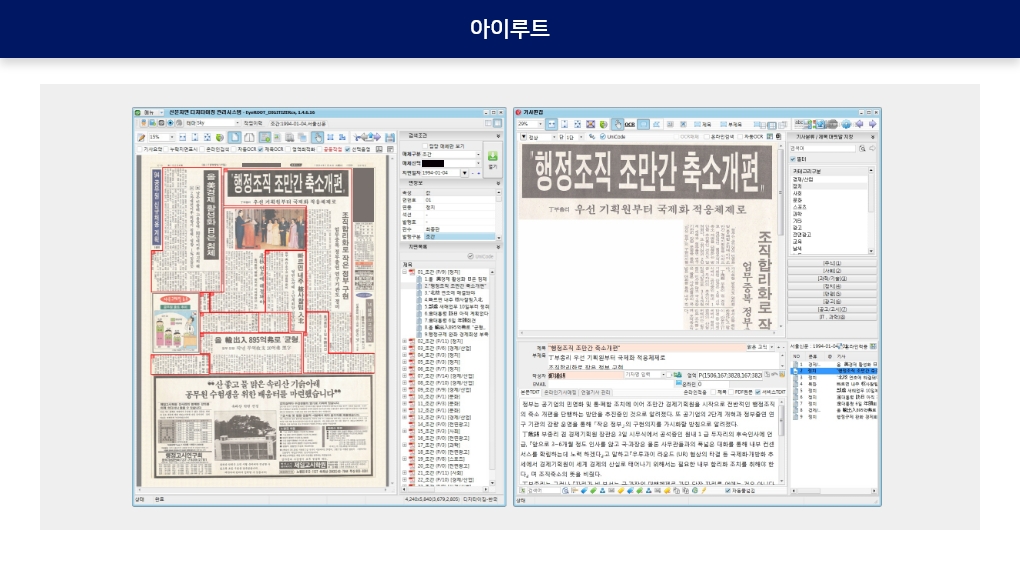1020x564 pixels.
Task: Collapse the 01_조간 tree node
Action: (404, 272)
